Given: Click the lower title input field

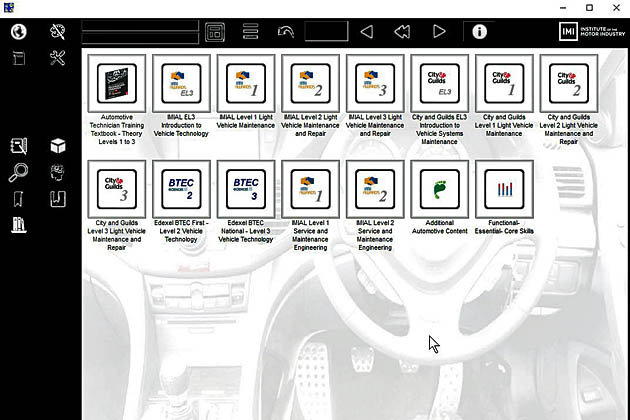Looking at the screenshot, I should coord(140,38).
